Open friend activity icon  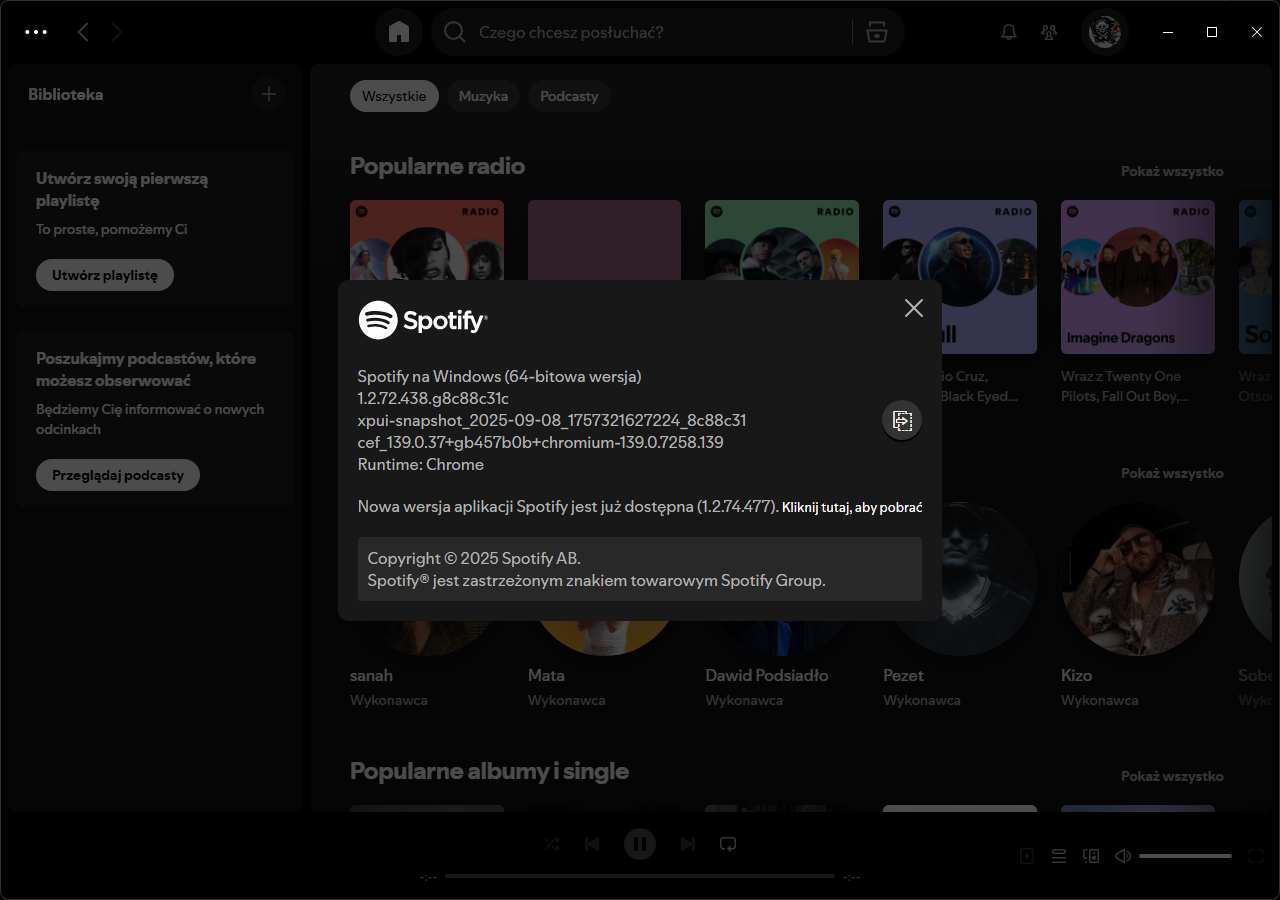[1049, 32]
